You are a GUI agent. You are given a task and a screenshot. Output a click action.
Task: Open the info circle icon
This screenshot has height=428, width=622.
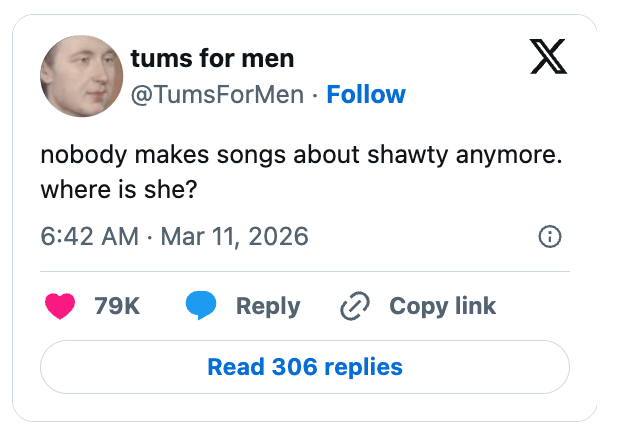coord(549,237)
